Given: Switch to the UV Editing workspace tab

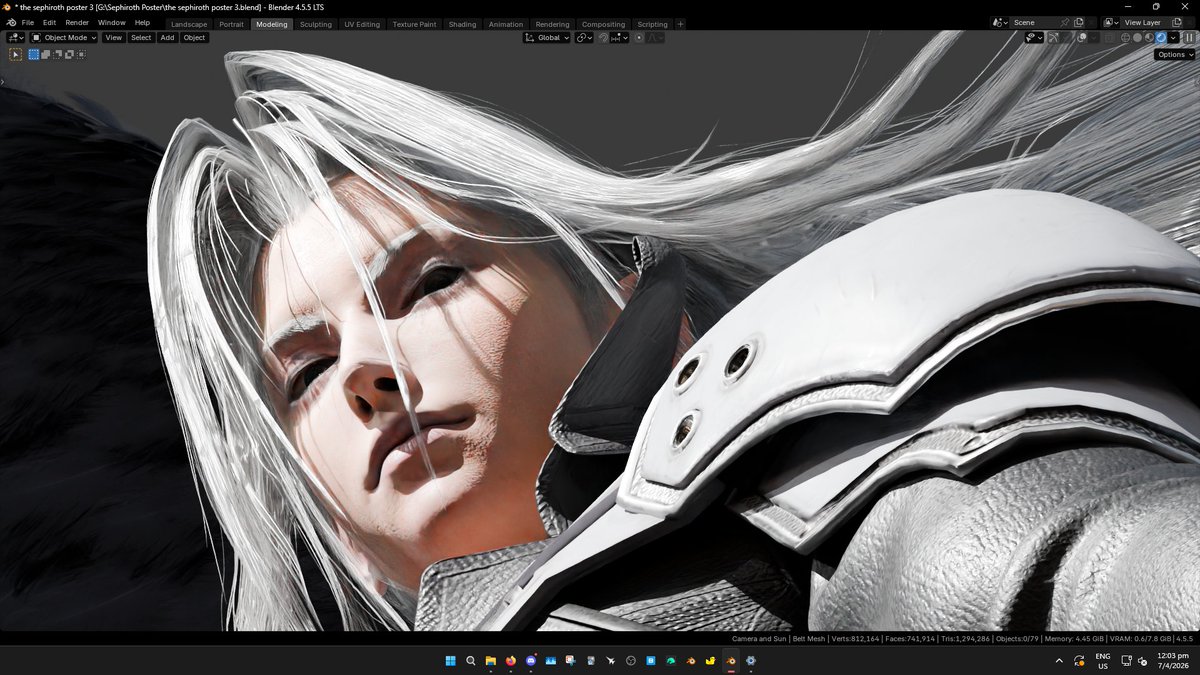Looking at the screenshot, I should tap(362, 24).
